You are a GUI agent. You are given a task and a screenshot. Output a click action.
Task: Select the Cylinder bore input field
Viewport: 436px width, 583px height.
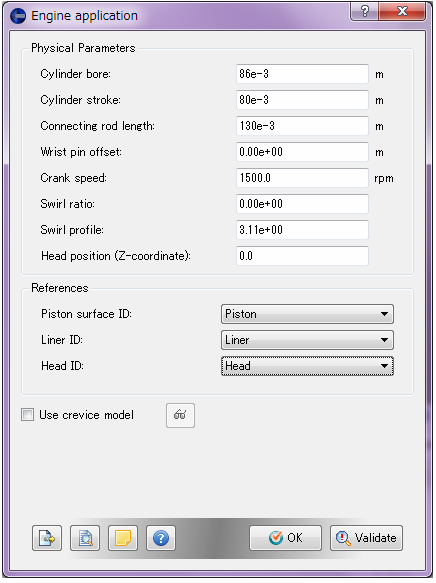pyautogui.click(x=302, y=74)
